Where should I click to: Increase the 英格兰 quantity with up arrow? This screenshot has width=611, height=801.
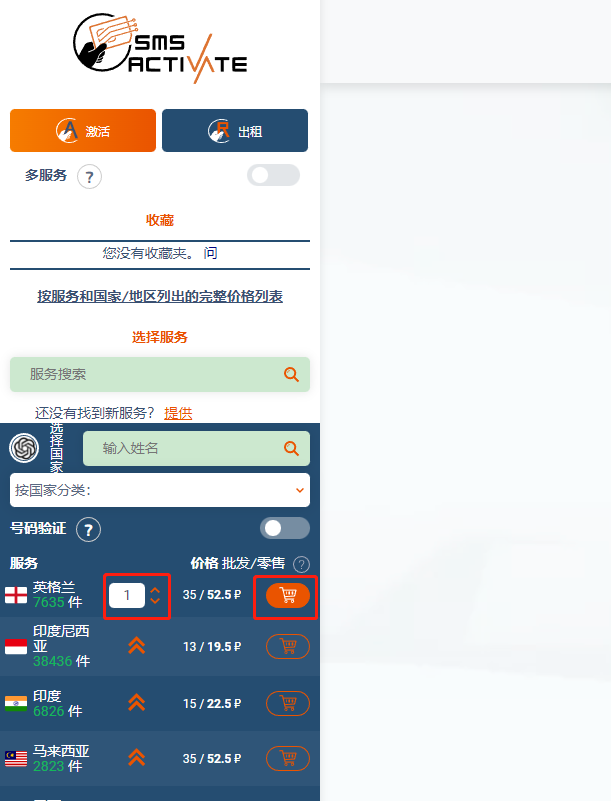[155, 590]
